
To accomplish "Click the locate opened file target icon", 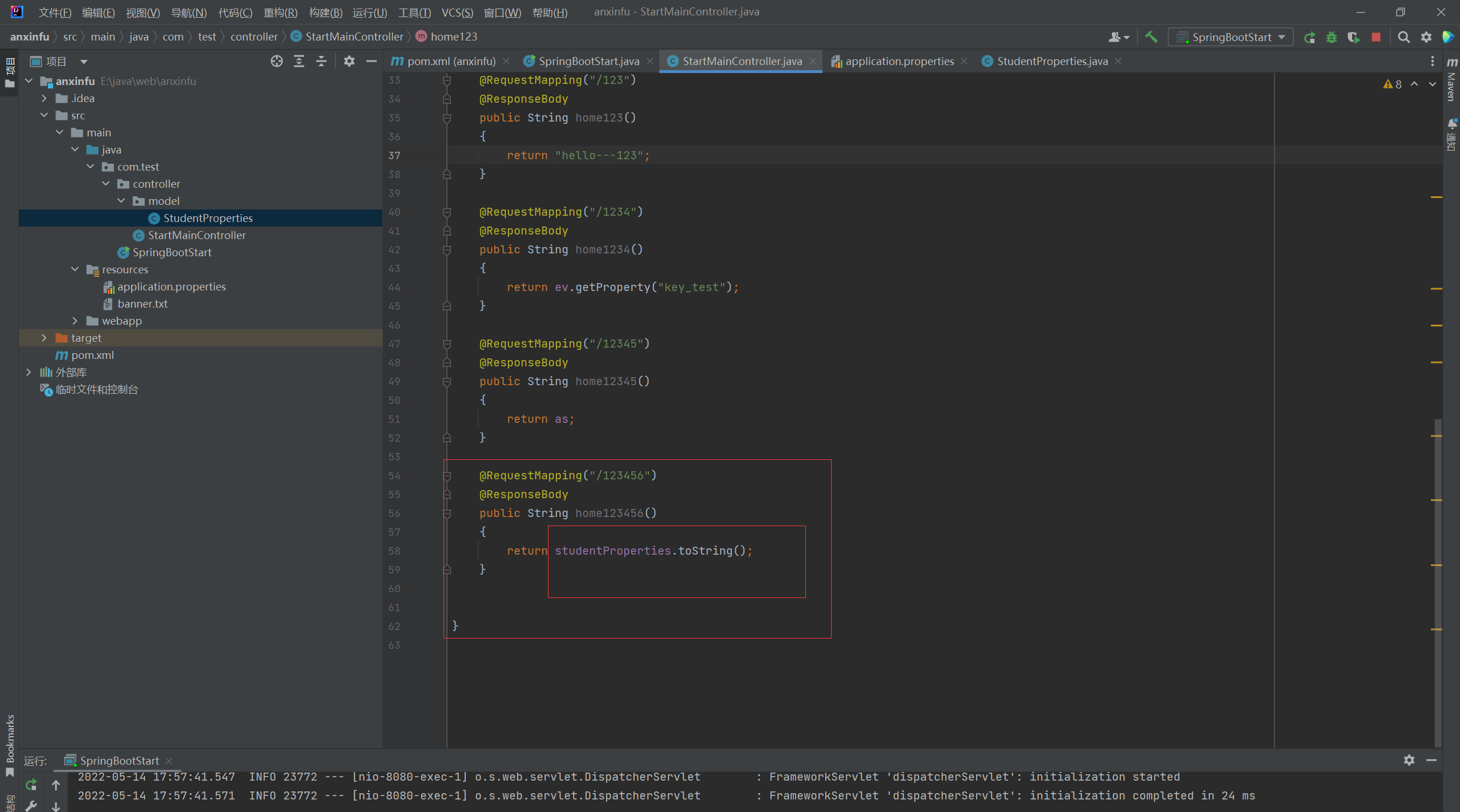I will (x=277, y=61).
